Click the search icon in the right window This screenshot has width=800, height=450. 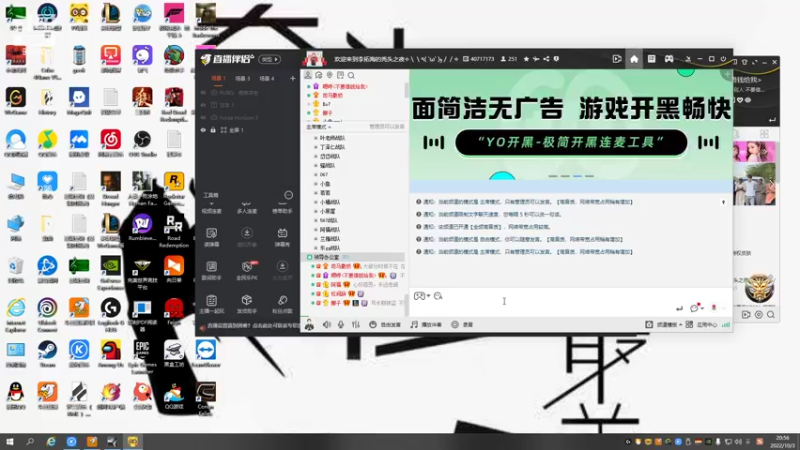771,315
